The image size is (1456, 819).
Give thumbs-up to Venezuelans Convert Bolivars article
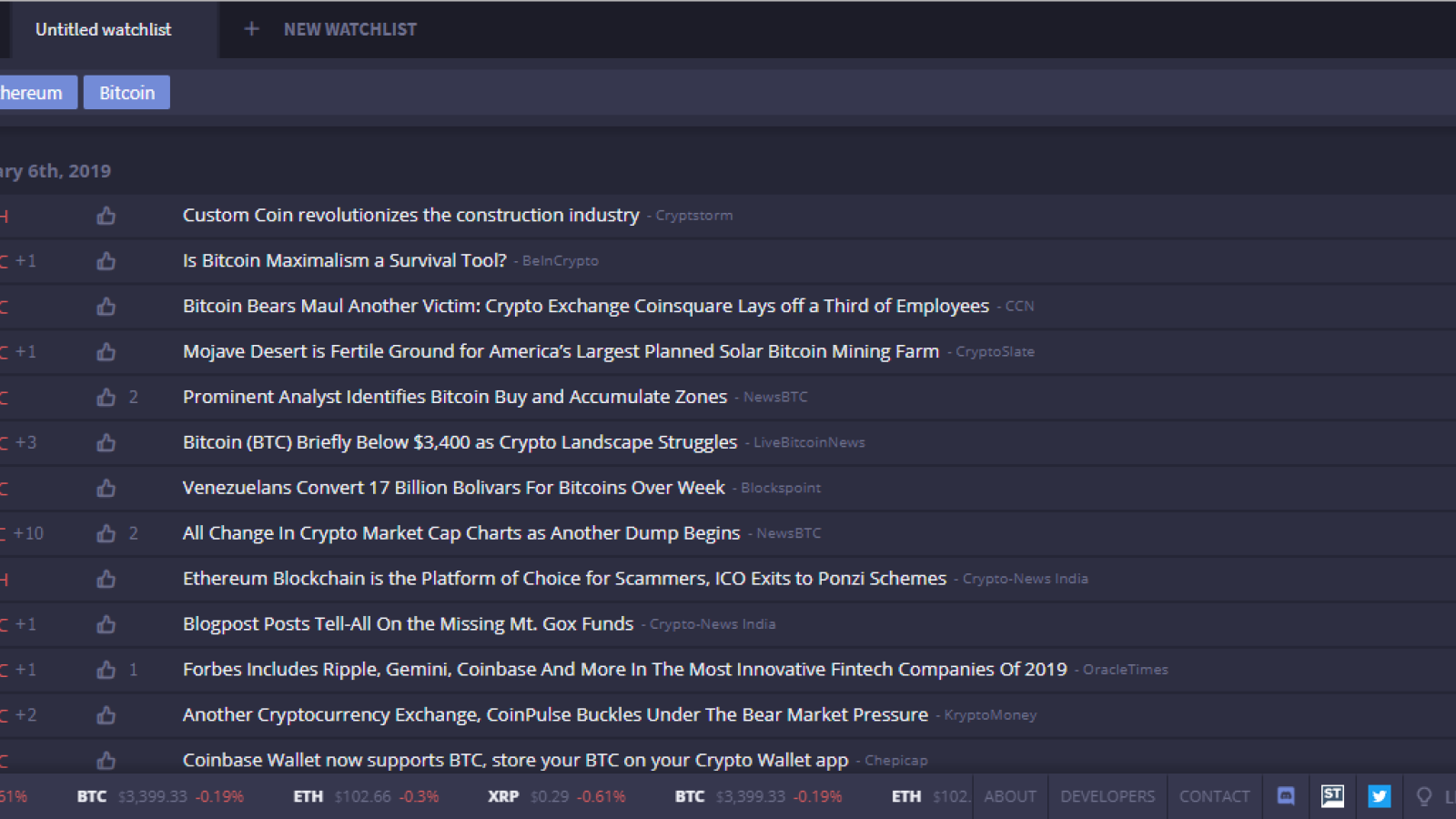(x=106, y=489)
